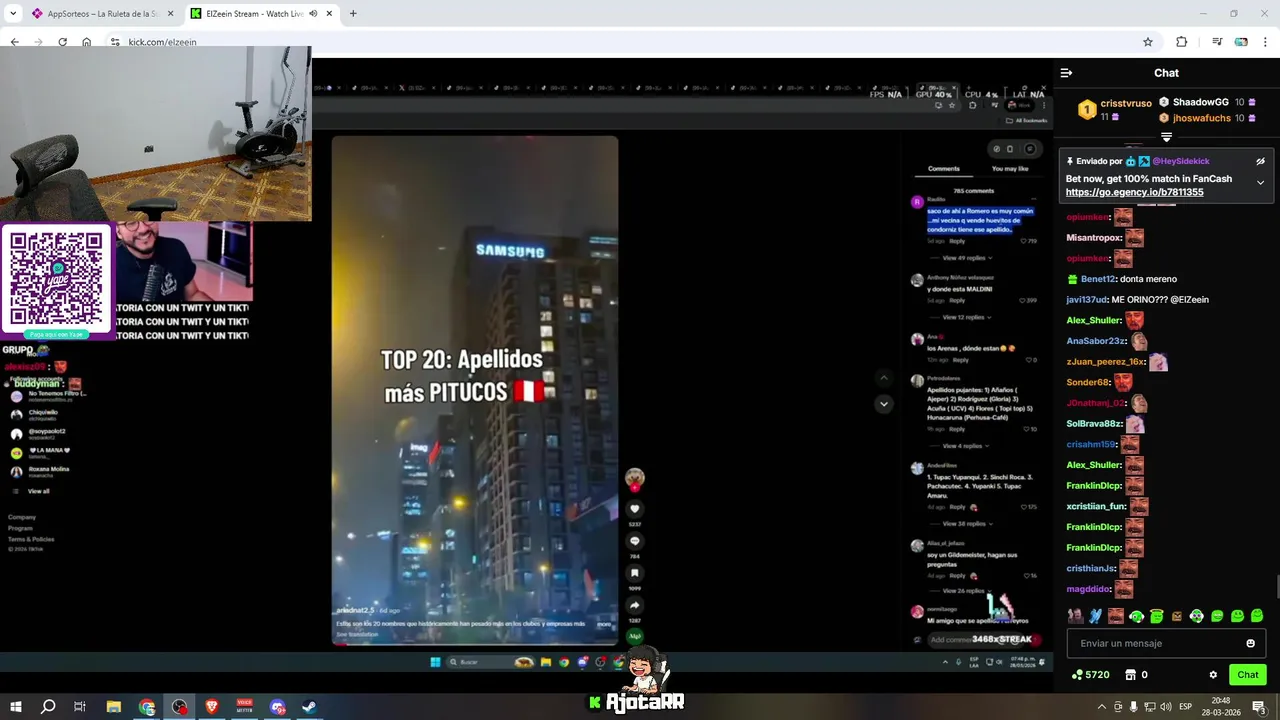The image size is (1280, 720).
Task: Click xcristiian_fun username in chat
Action: [x=1096, y=506]
